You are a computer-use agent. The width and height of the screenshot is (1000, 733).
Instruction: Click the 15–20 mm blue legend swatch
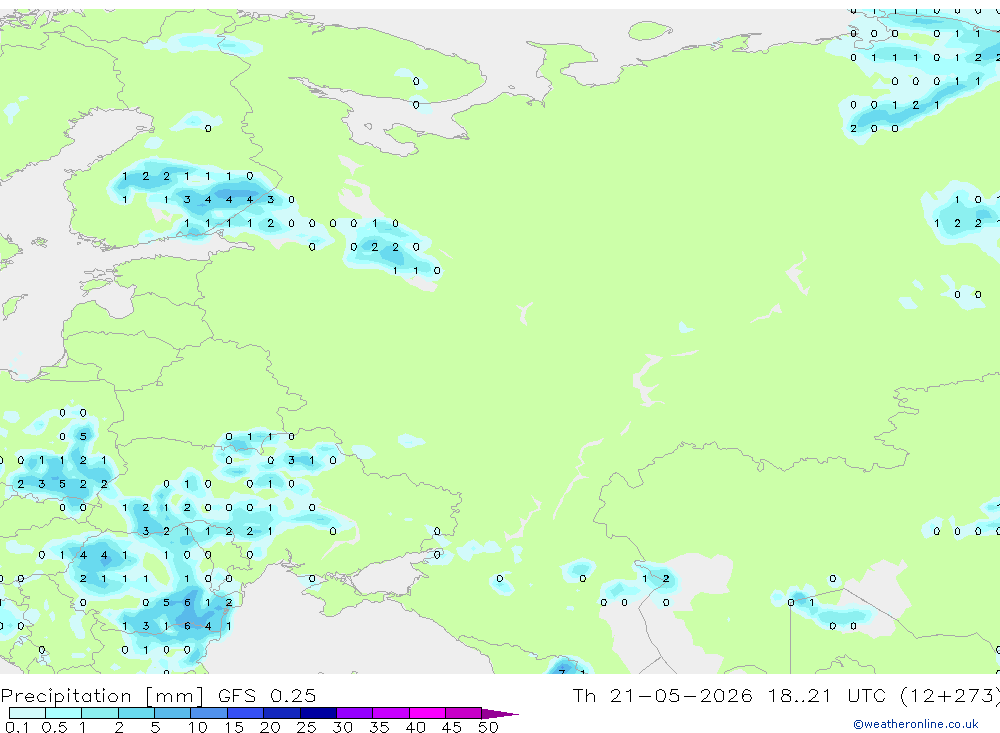pos(246,713)
